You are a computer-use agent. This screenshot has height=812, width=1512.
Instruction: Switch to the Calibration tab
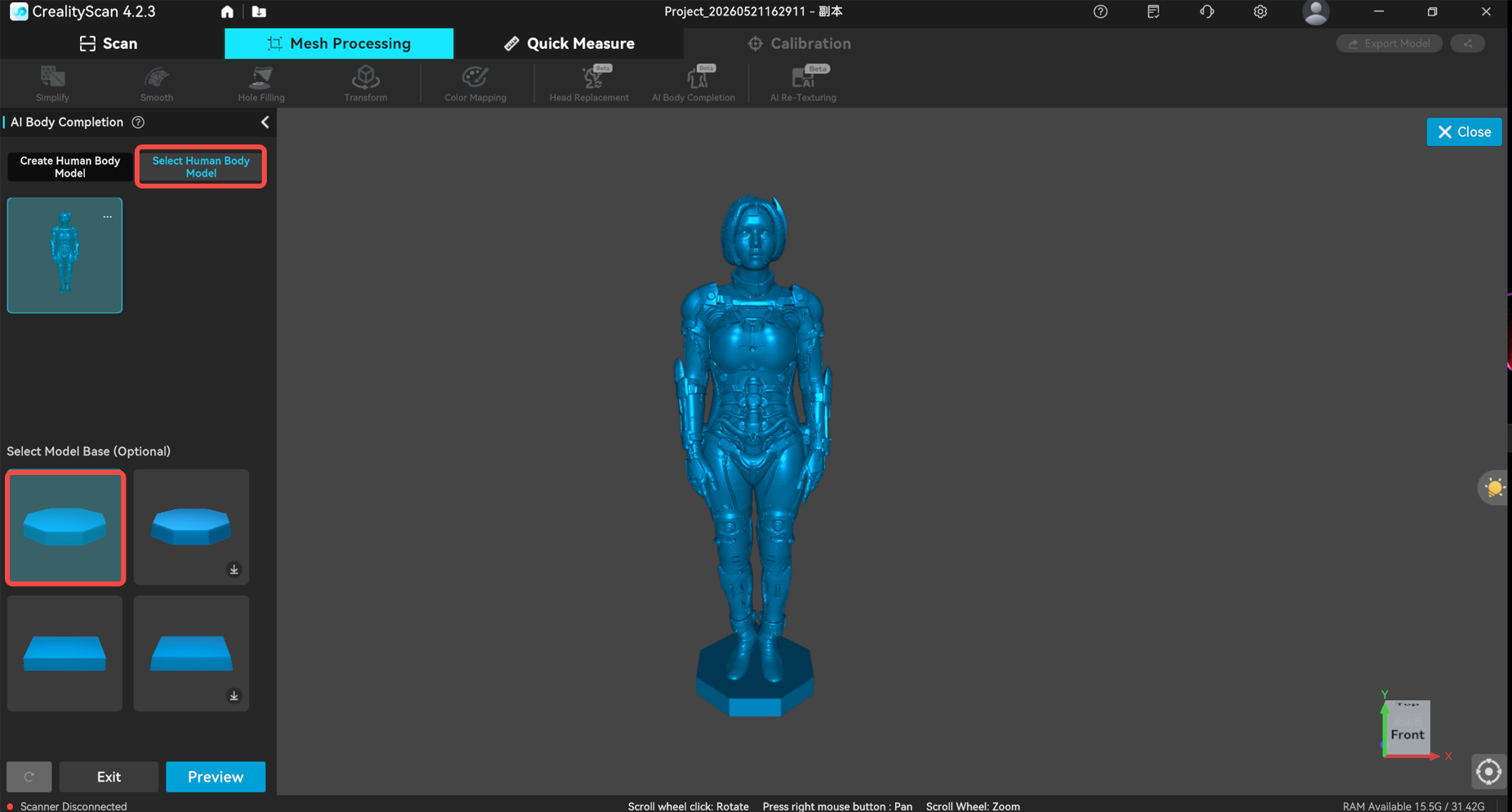click(799, 43)
